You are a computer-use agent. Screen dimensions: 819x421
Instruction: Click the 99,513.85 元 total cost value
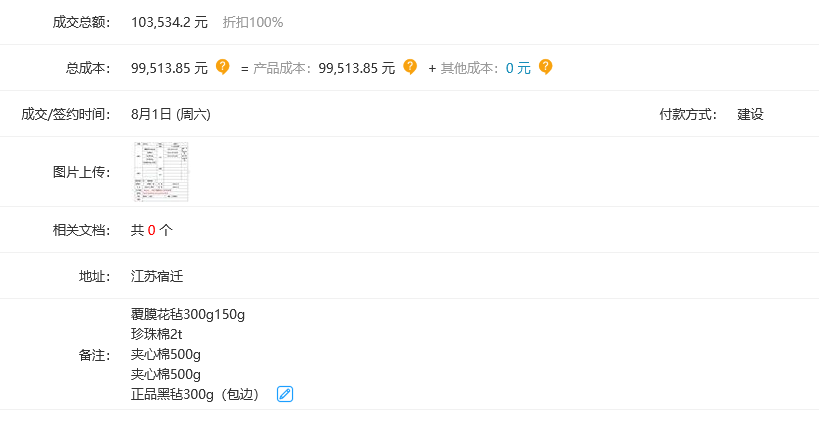coord(169,68)
